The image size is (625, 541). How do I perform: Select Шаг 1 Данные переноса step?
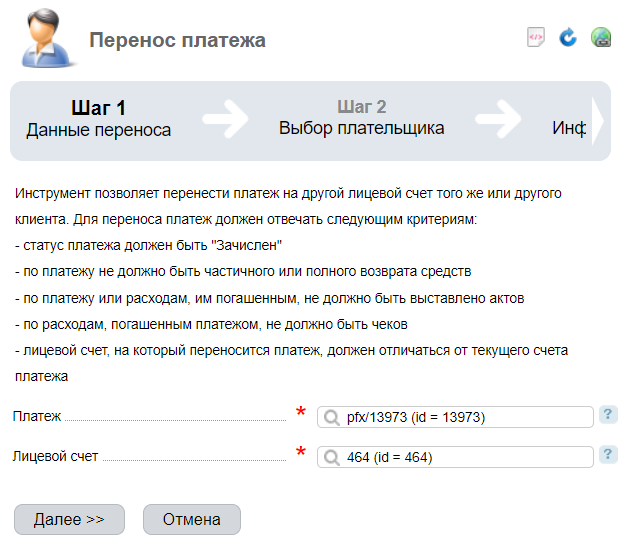click(x=98, y=119)
